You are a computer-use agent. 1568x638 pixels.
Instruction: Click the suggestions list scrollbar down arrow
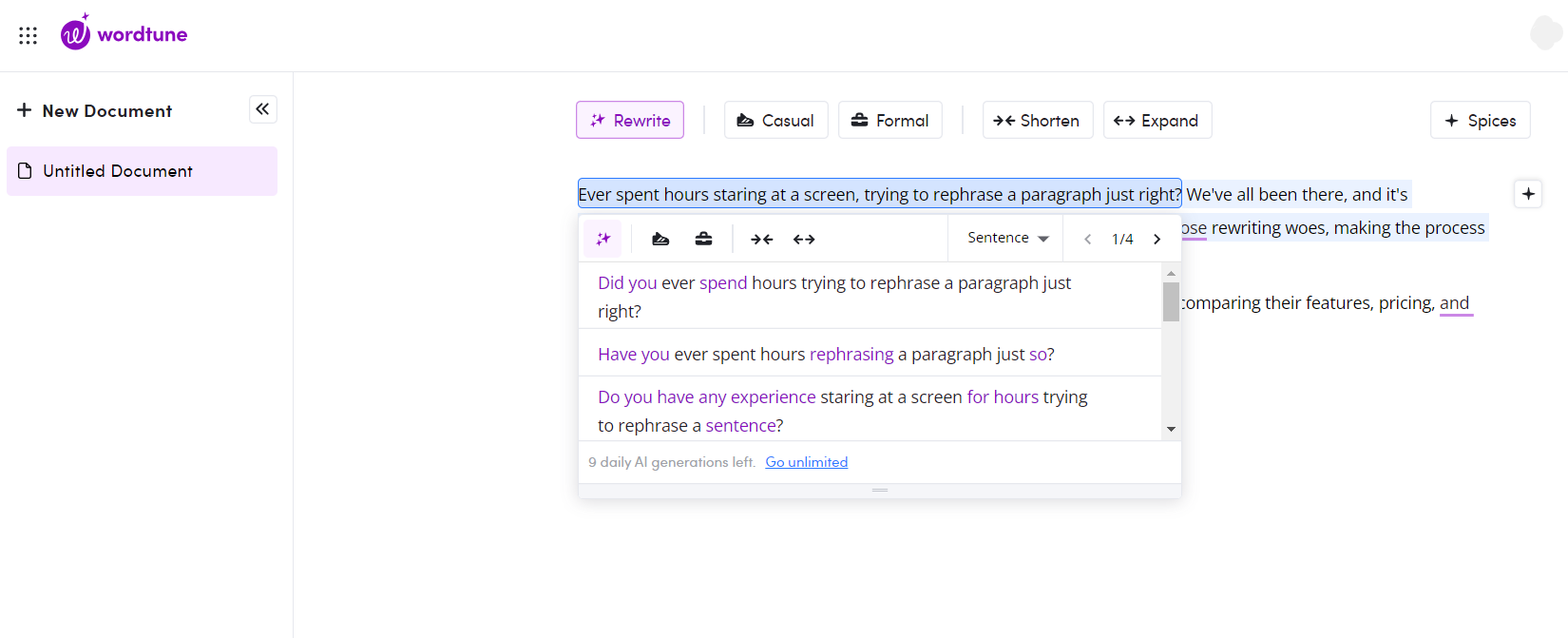(1171, 429)
